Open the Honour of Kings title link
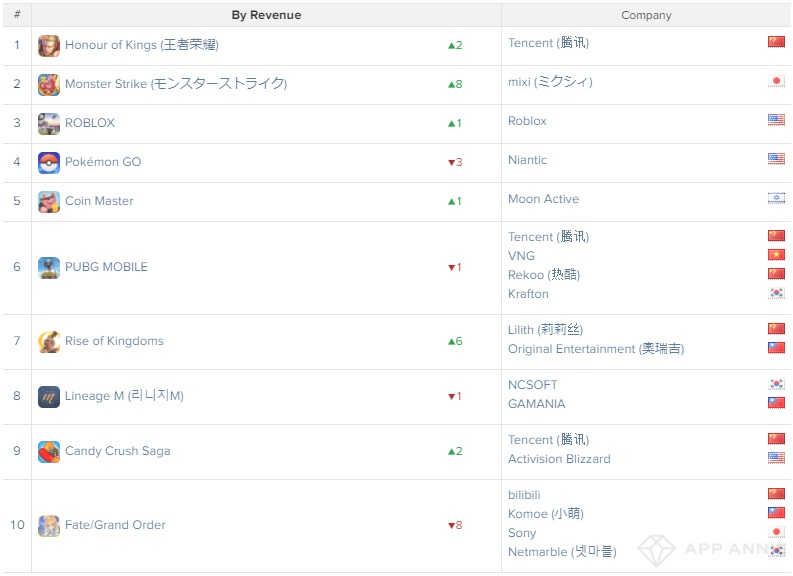793x576 pixels. tap(142, 45)
